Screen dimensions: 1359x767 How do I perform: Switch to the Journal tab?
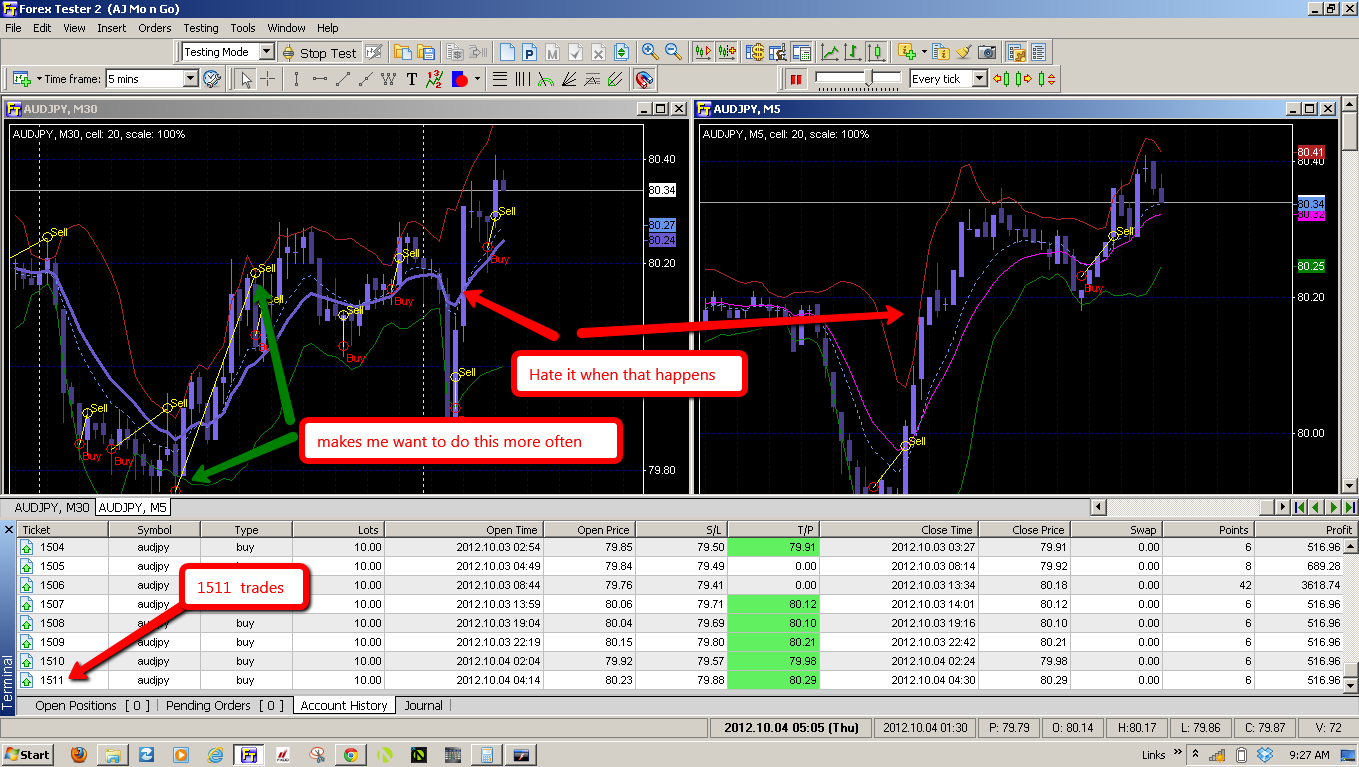(x=423, y=705)
